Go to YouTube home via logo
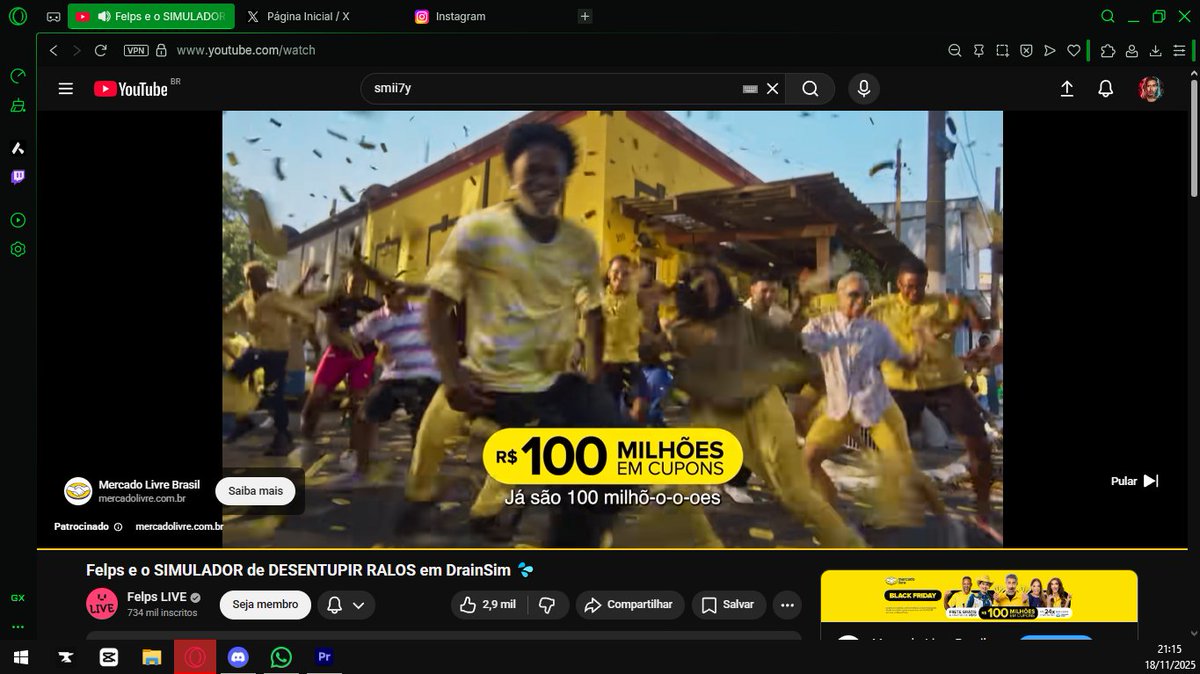 pos(131,89)
